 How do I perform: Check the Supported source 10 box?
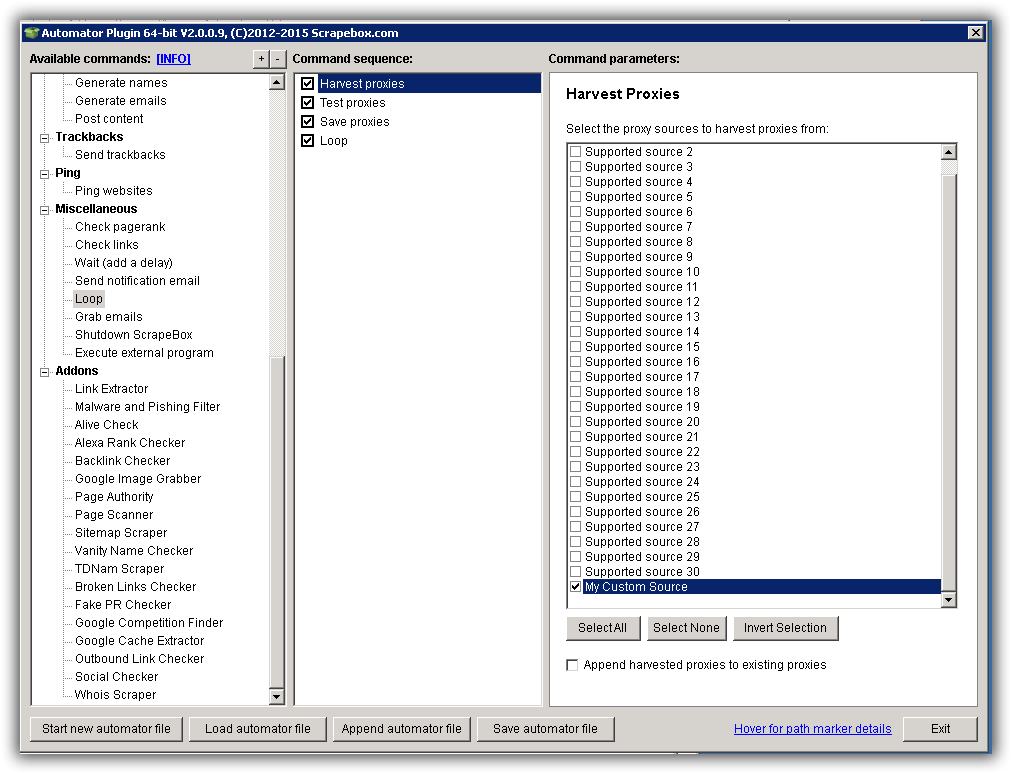pyautogui.click(x=576, y=272)
